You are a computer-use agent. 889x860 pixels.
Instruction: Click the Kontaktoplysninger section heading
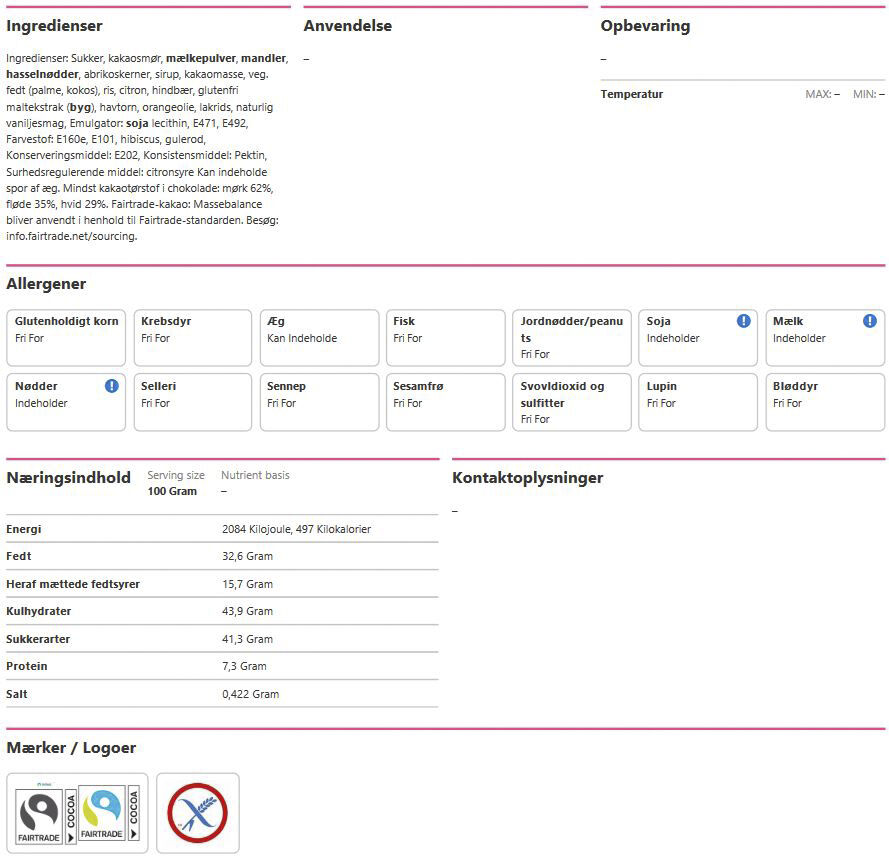pyautogui.click(x=528, y=478)
